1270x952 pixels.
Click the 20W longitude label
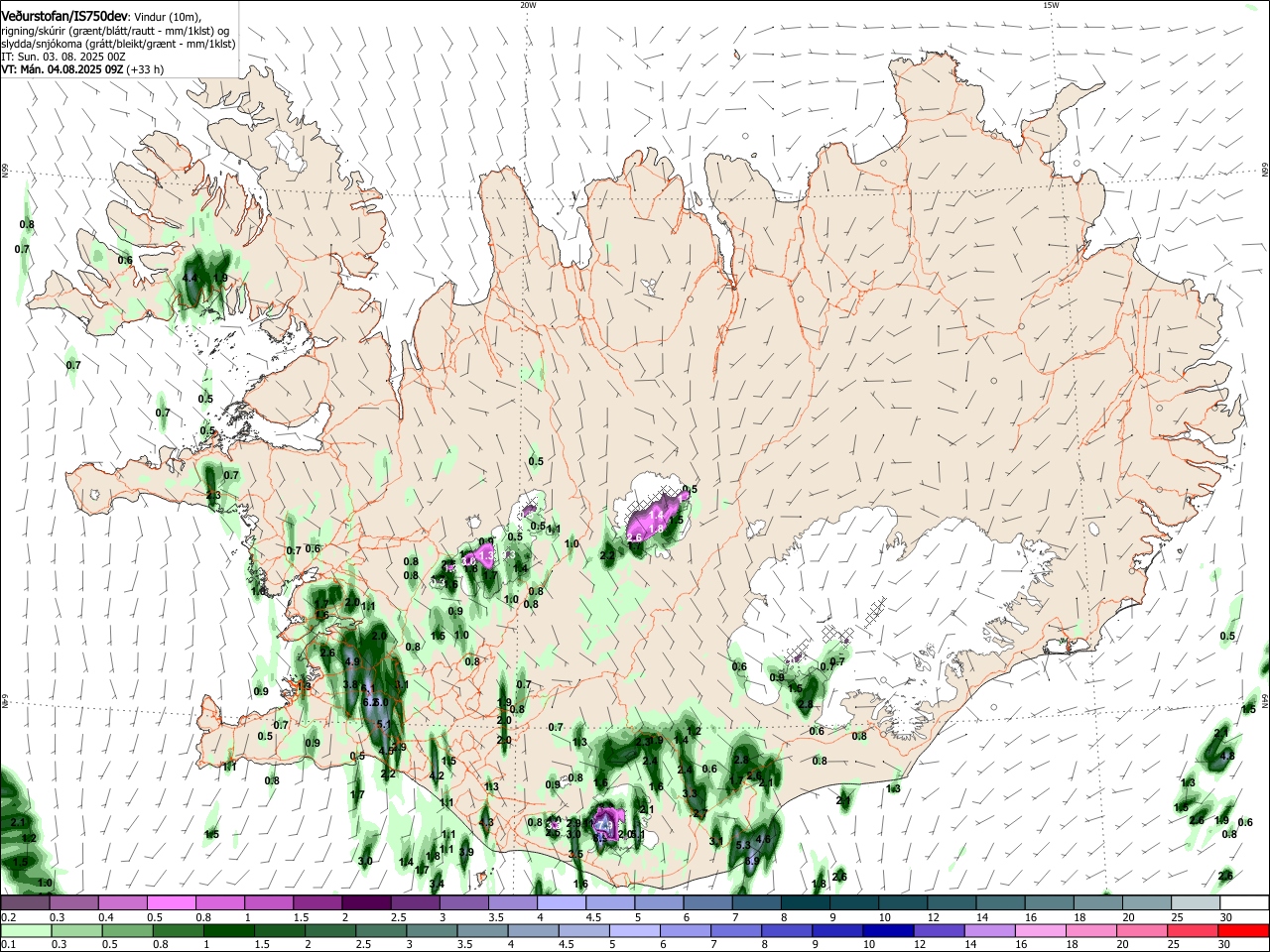point(528,5)
